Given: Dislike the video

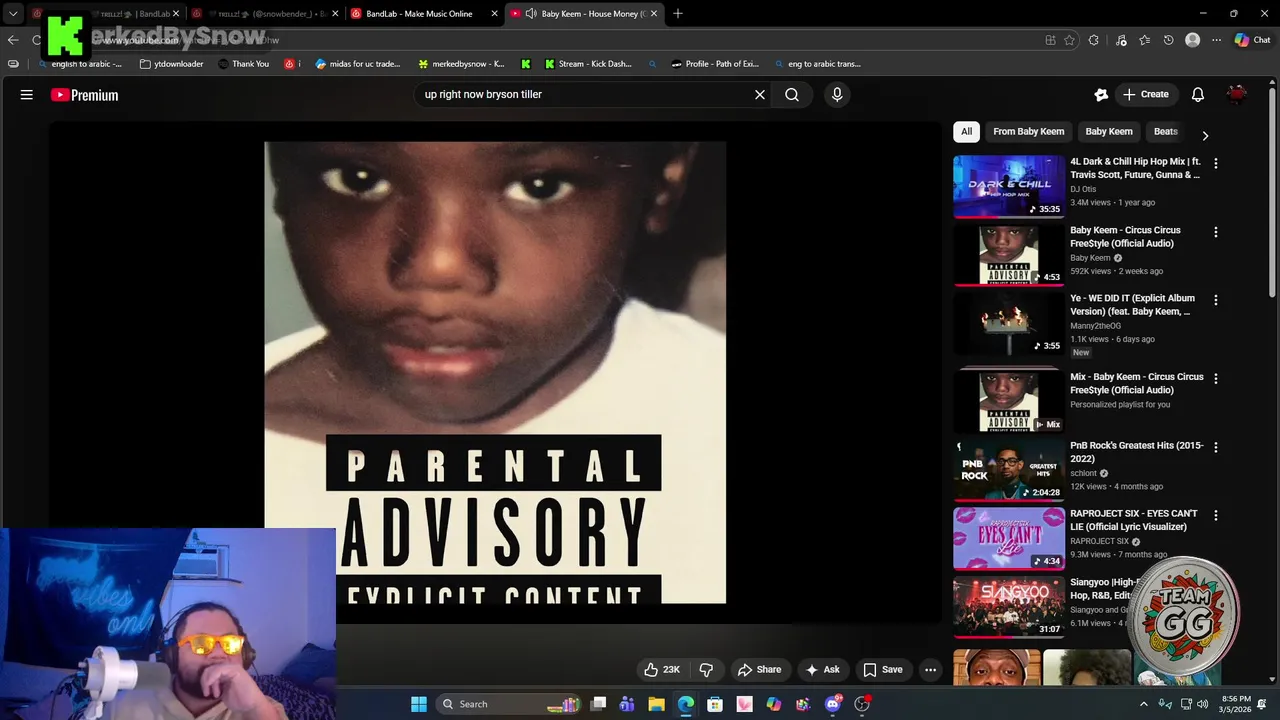Looking at the screenshot, I should pos(706,670).
